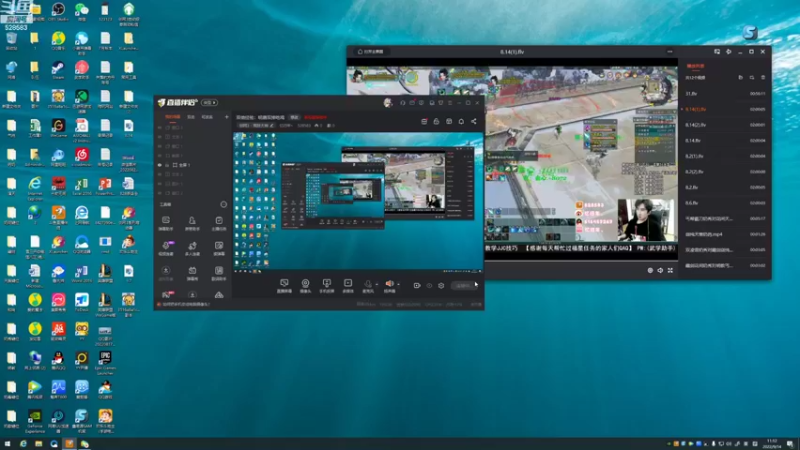
Task: Toggle the preview eye icon beside record button
Action: tap(429, 286)
